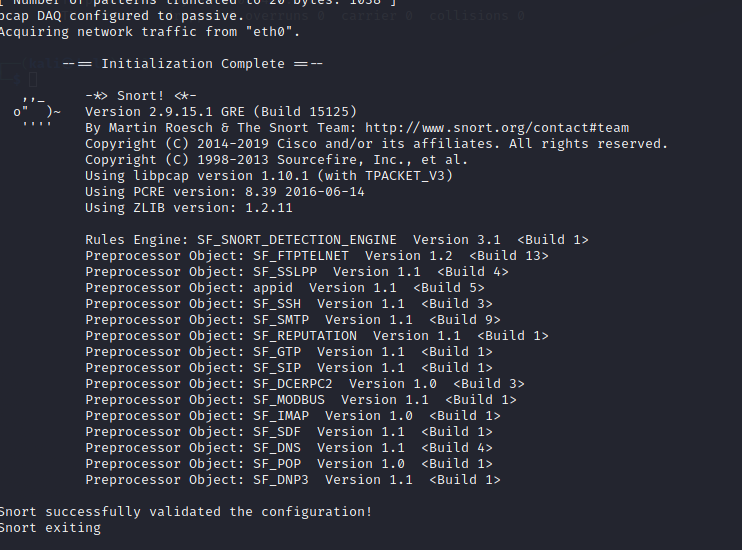Click the ZLIB version 1.2.11 line
Viewport: 742px width, 550px height.
[x=189, y=208]
